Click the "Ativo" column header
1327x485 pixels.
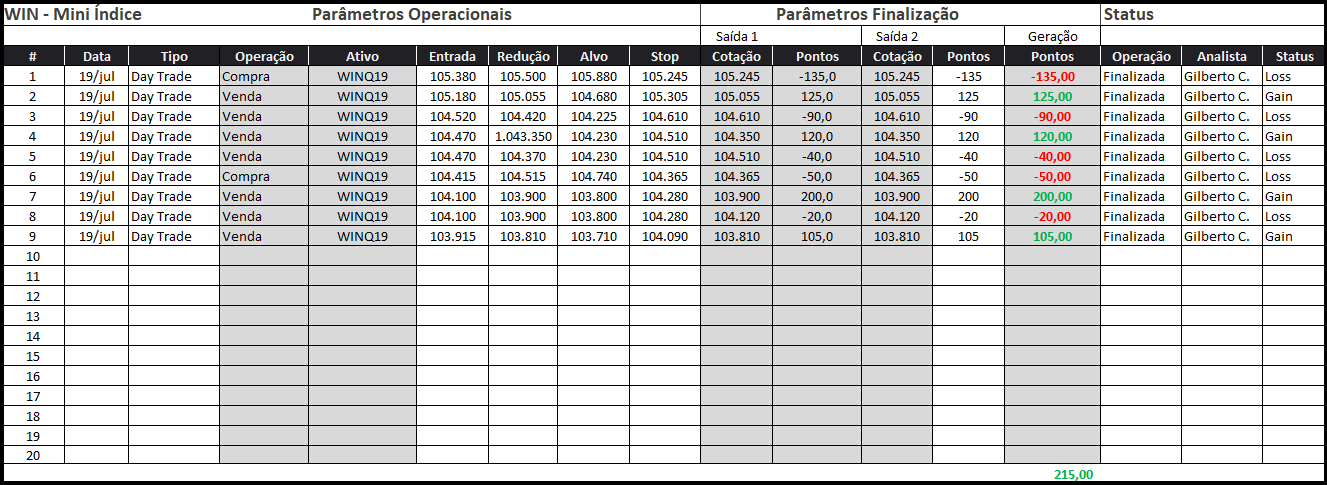[362, 57]
